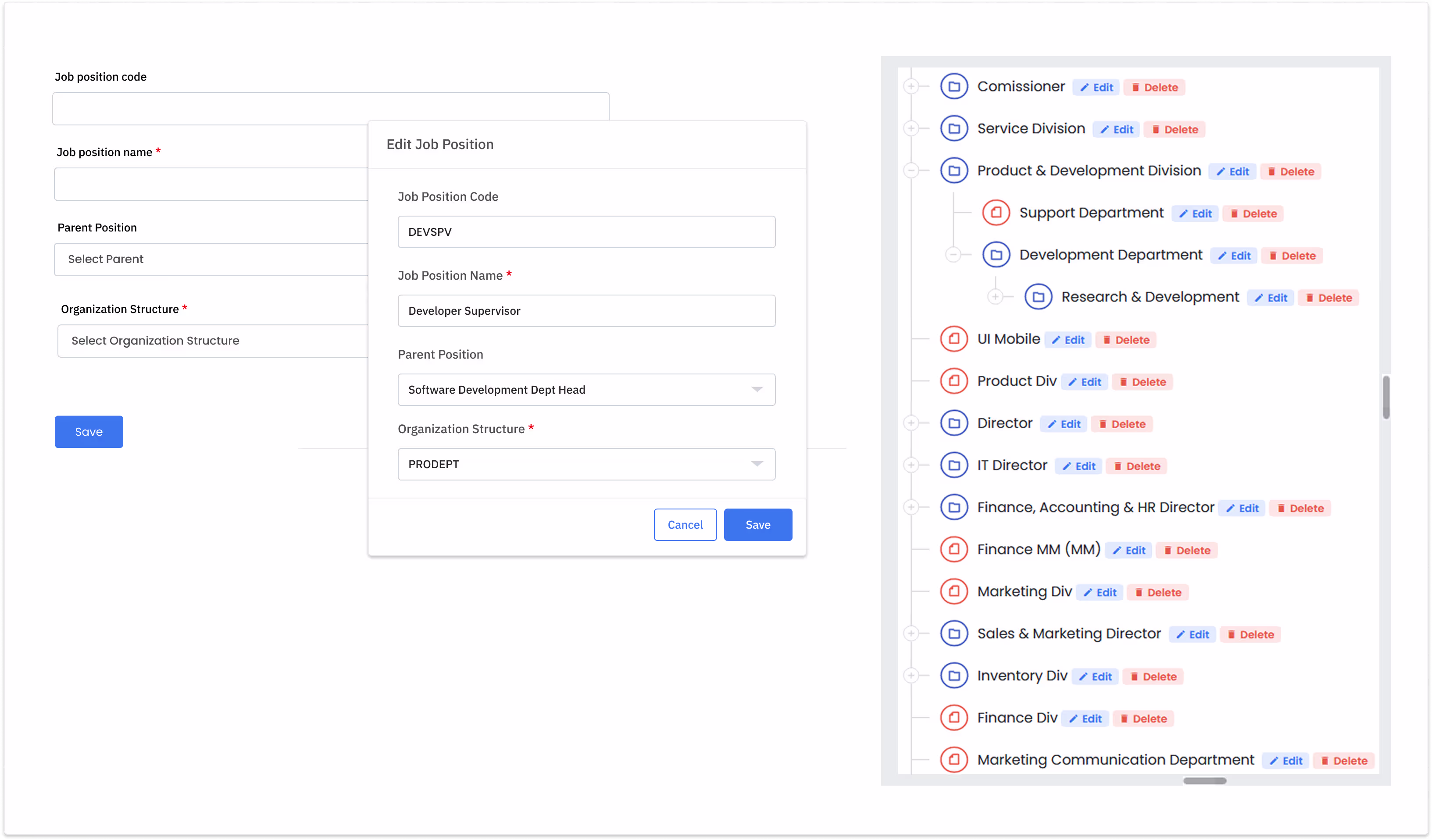Open the Select Organization Structure dropdown

[213, 341]
